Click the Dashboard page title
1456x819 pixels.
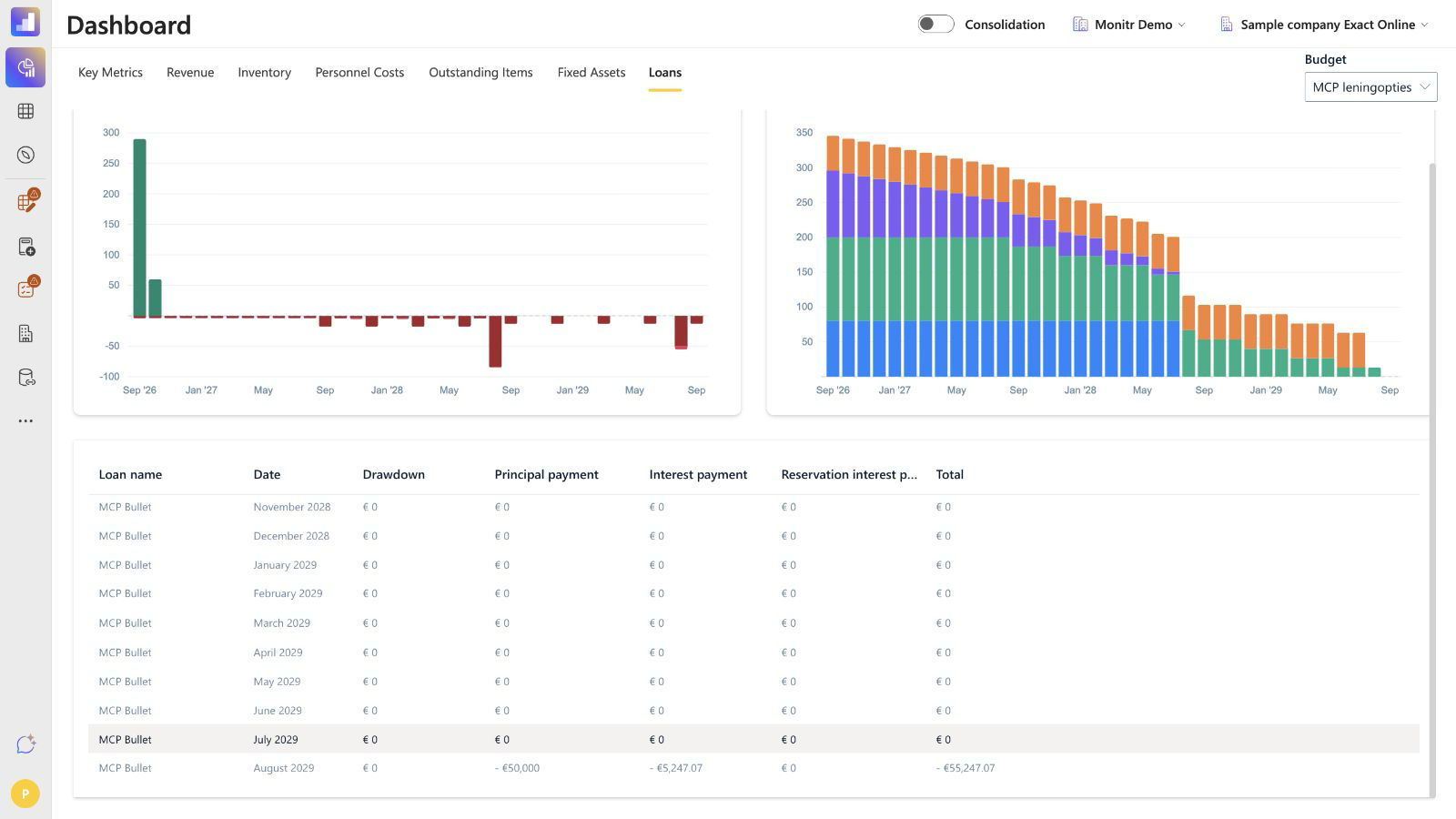pos(129,25)
